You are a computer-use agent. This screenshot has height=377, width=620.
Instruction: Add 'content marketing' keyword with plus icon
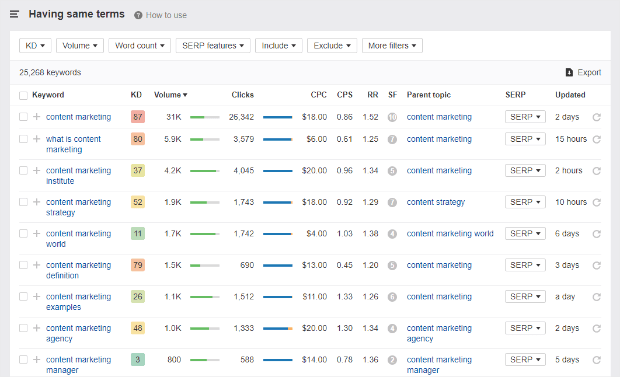point(36,117)
